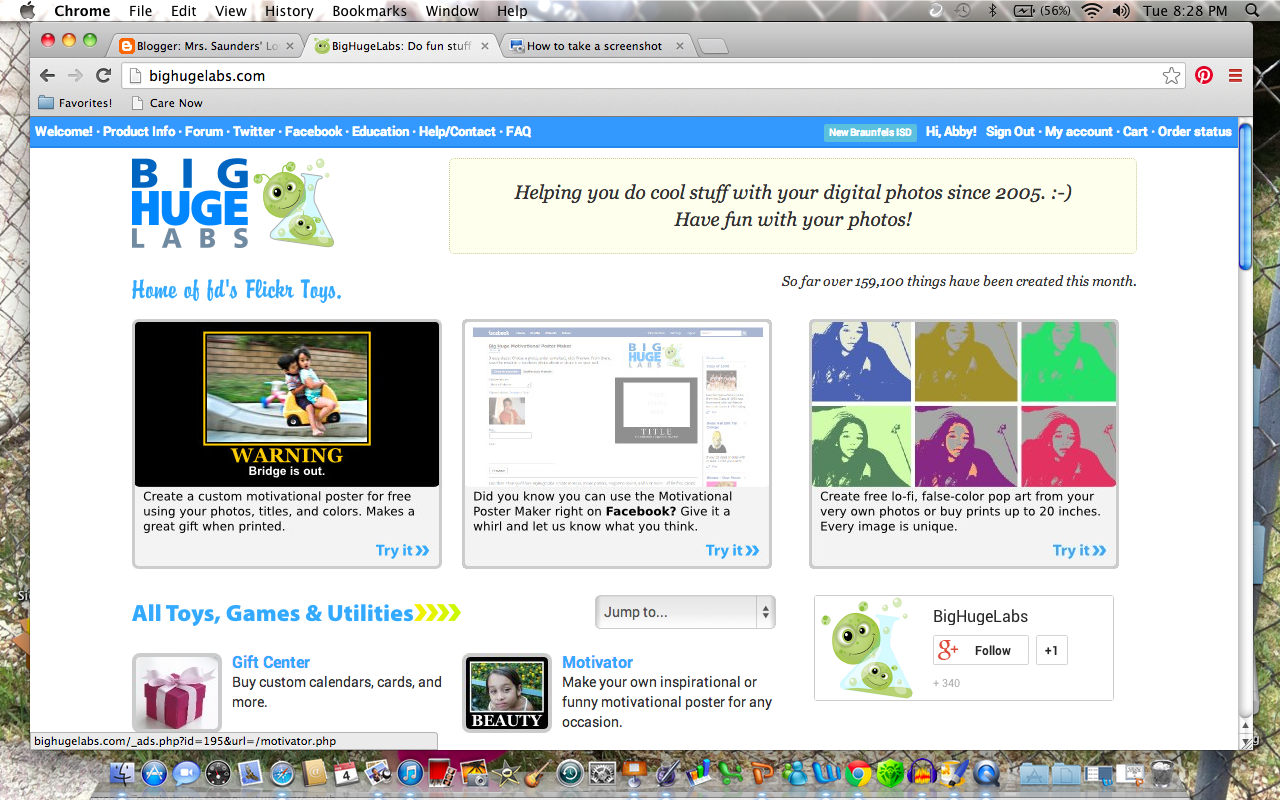1280x800 pixels.
Task: Open the Motivator link
Action: click(597, 662)
